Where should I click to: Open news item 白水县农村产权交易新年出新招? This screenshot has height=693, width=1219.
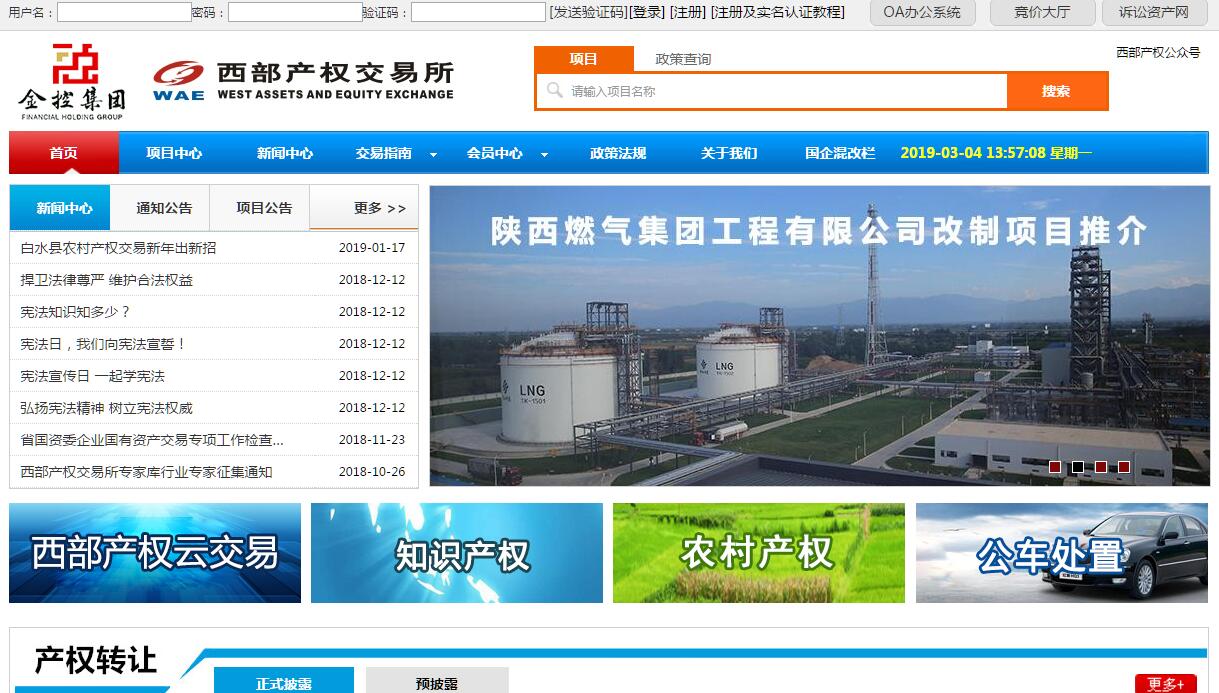(x=118, y=248)
